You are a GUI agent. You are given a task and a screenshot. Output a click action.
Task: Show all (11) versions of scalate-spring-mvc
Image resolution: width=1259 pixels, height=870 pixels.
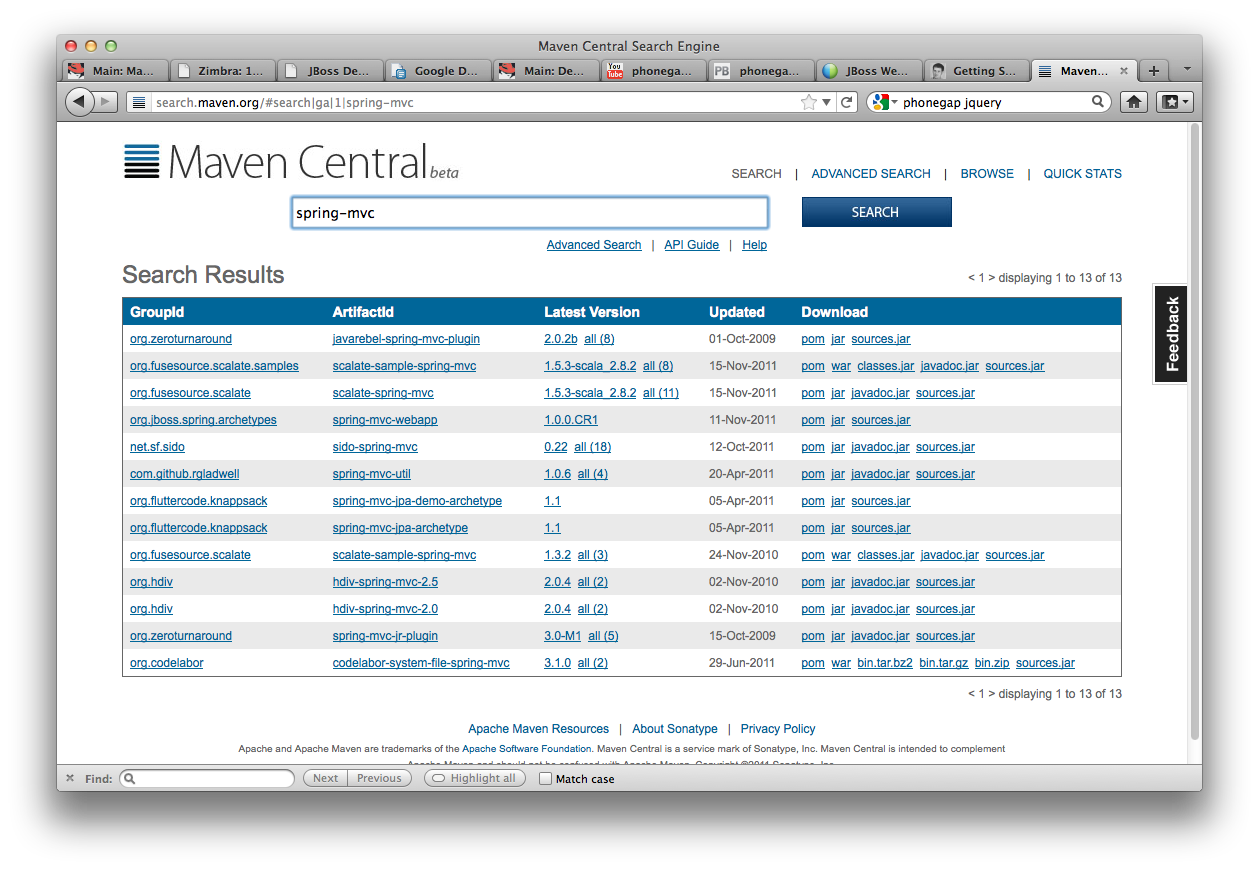[661, 393]
